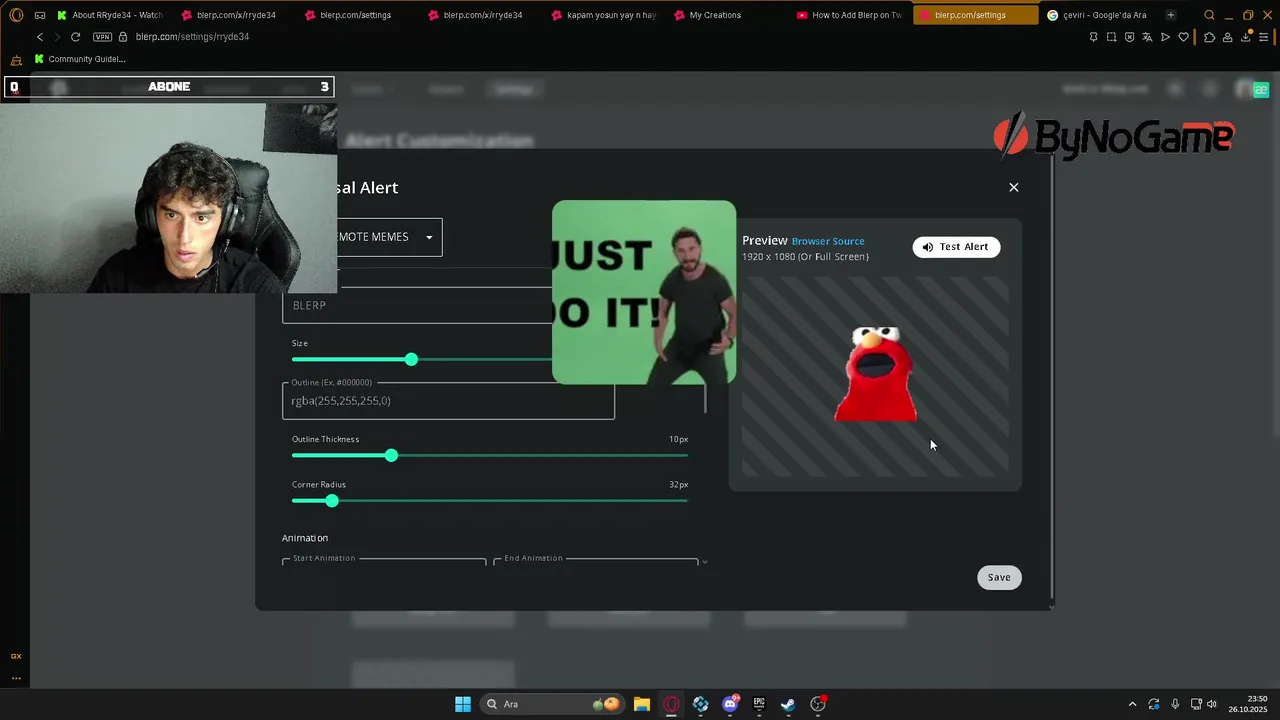
Task: Open Discord from the taskbar
Action: click(x=730, y=704)
